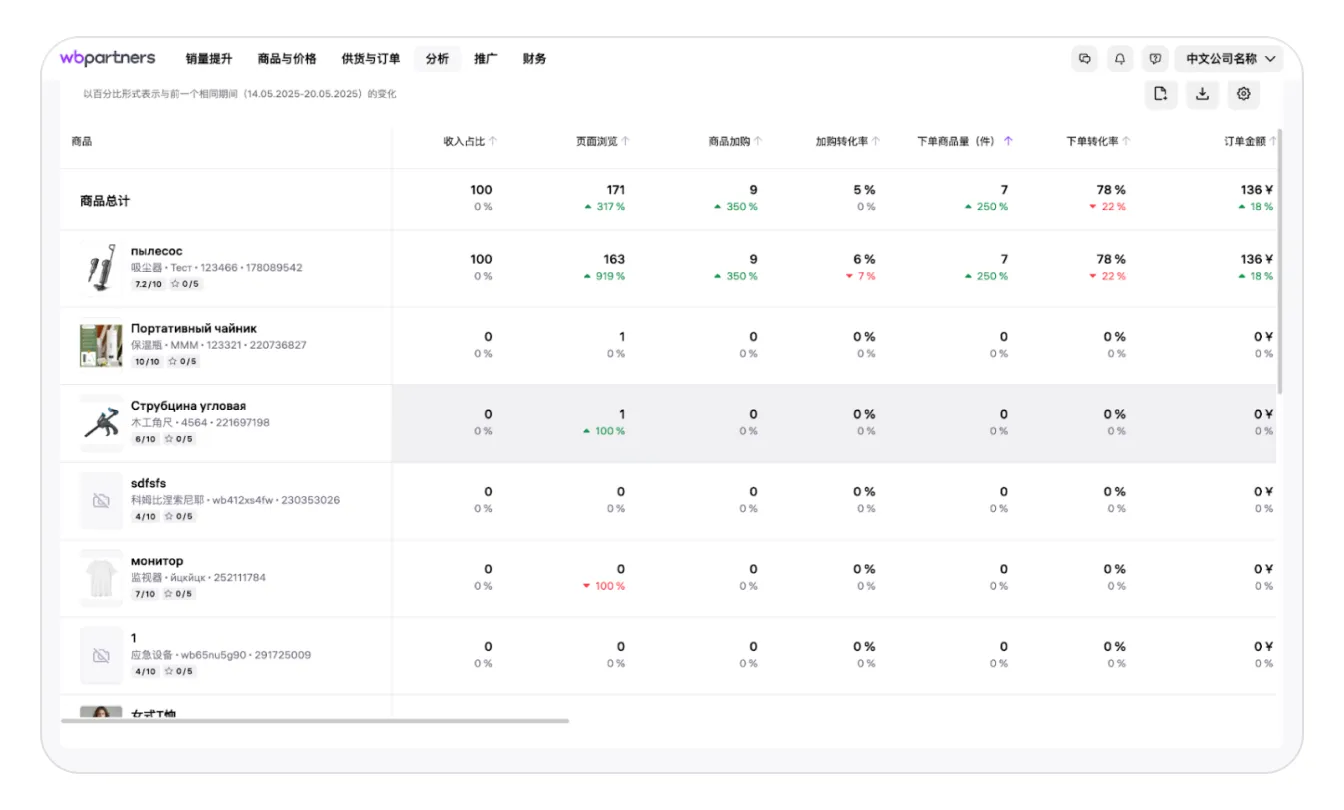Open the Портативный чайник product link
1344x810 pixels.
[193, 328]
